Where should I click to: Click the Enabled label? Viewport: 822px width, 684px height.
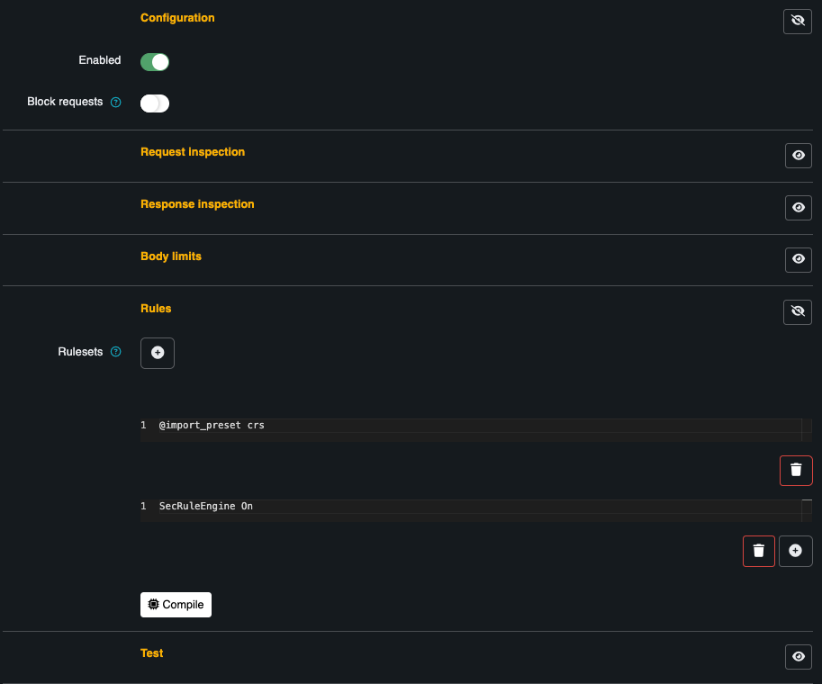[100, 60]
